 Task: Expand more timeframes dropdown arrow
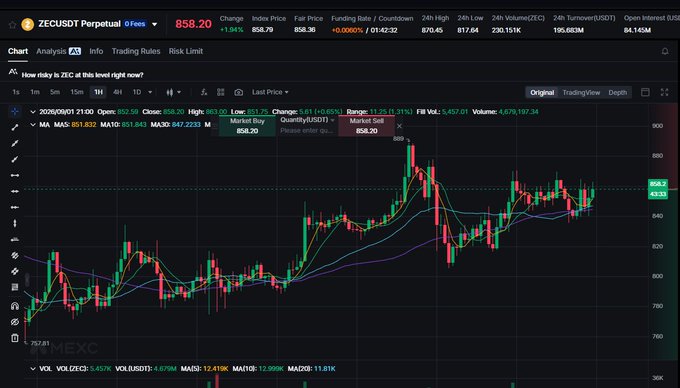pyautogui.click(x=150, y=92)
